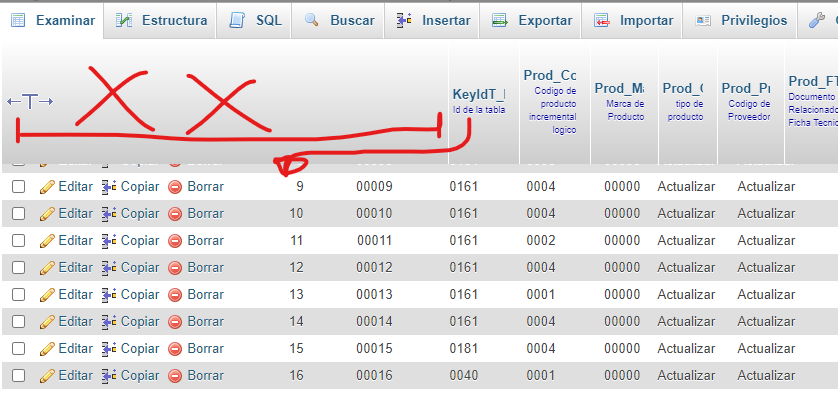Click the red delete icon in row 9
The height and width of the screenshot is (395, 838).
coord(175,187)
